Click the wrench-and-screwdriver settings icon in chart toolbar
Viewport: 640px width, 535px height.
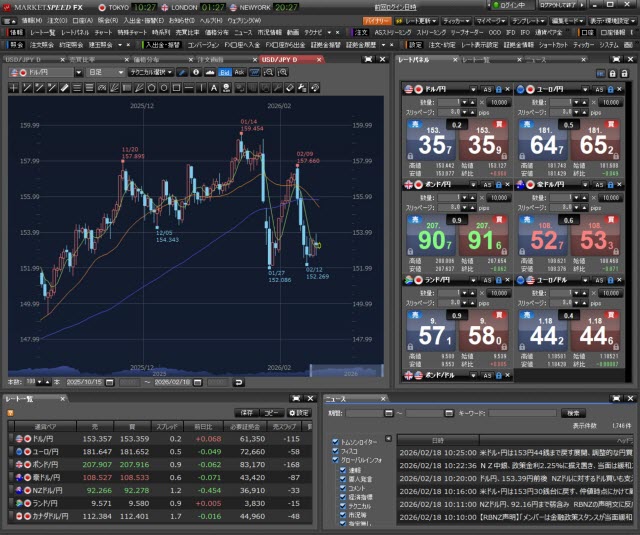pos(302,88)
